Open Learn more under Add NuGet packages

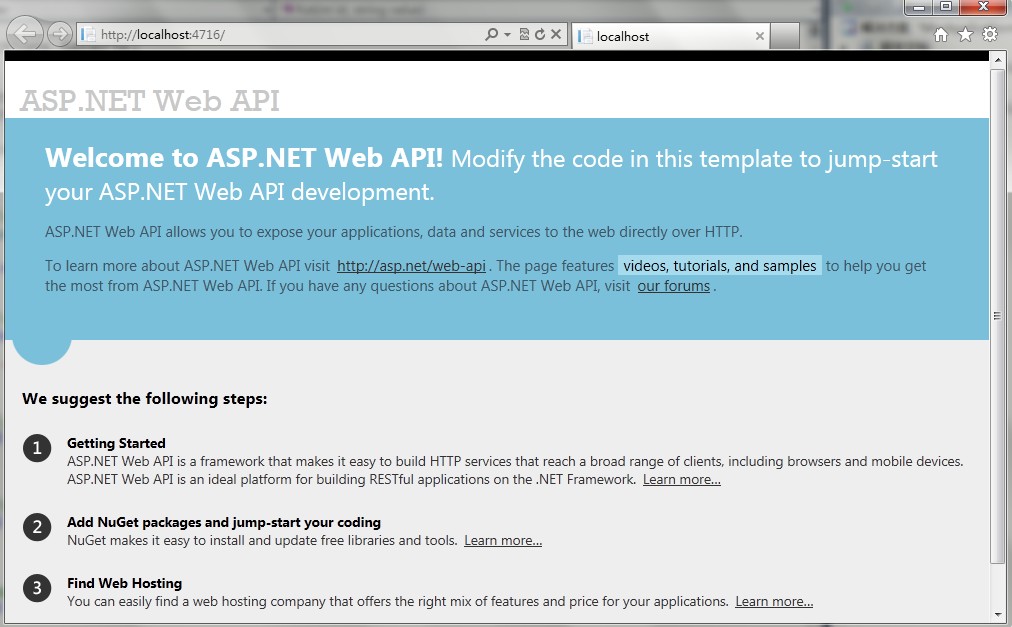(503, 540)
